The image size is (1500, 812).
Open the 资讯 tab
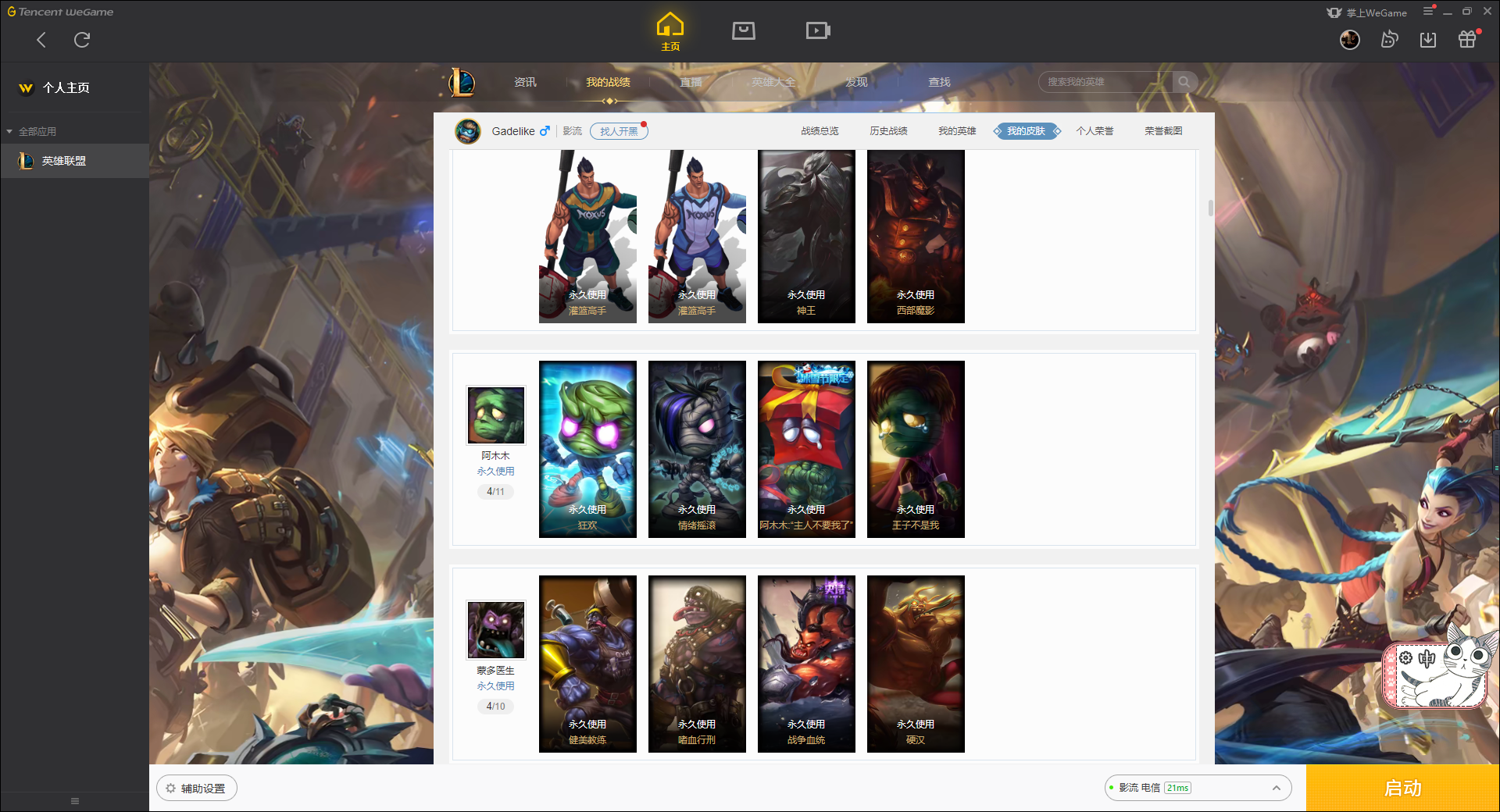pyautogui.click(x=525, y=82)
